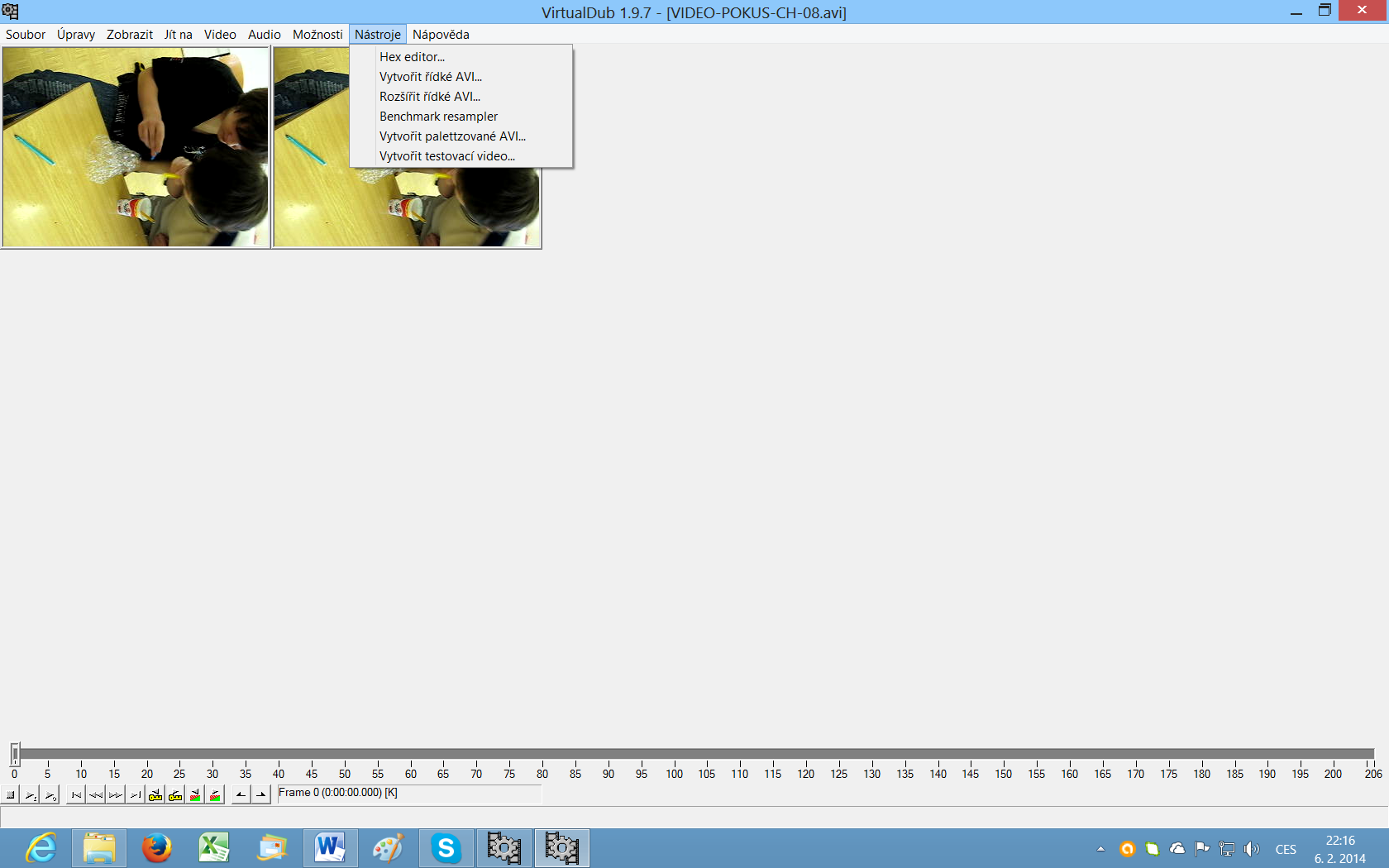Open the Jít na menu
This screenshot has width=1389, height=868.
click(179, 35)
